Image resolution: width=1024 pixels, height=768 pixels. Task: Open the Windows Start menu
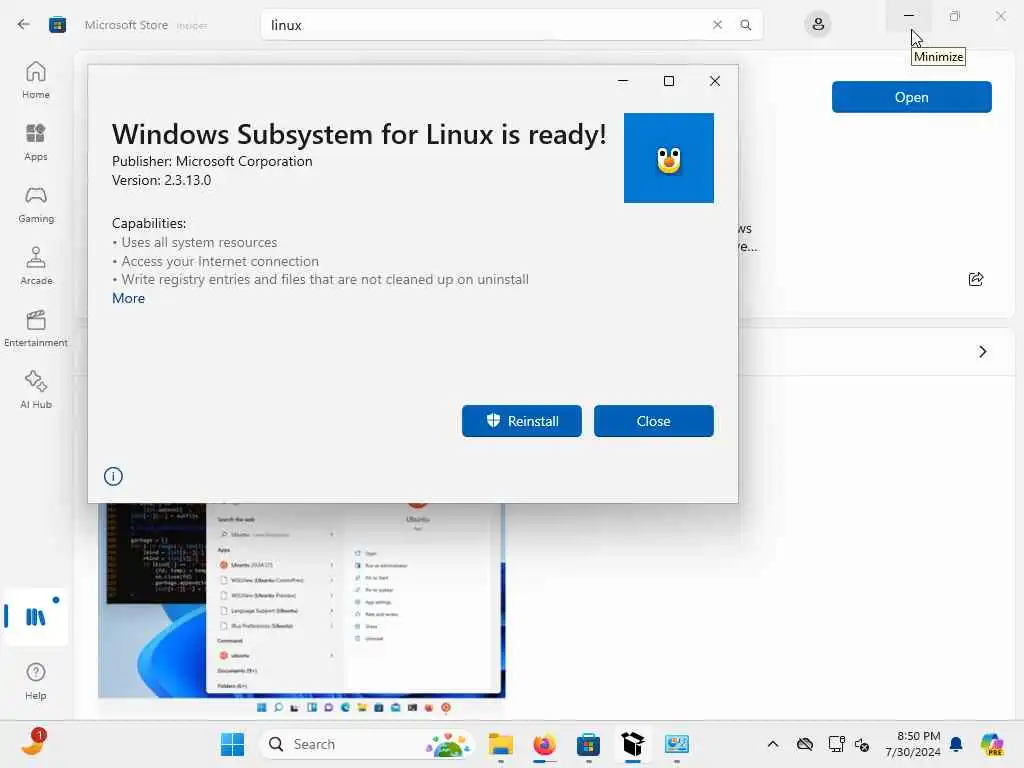coord(232,744)
